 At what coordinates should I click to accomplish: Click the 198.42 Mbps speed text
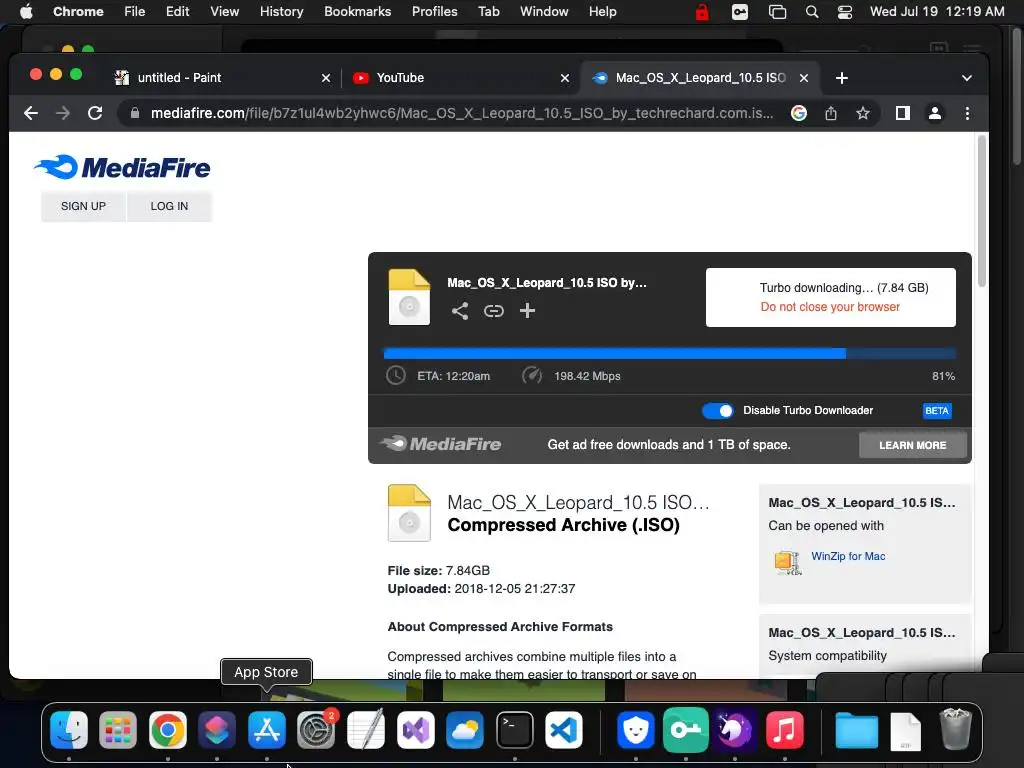(587, 376)
